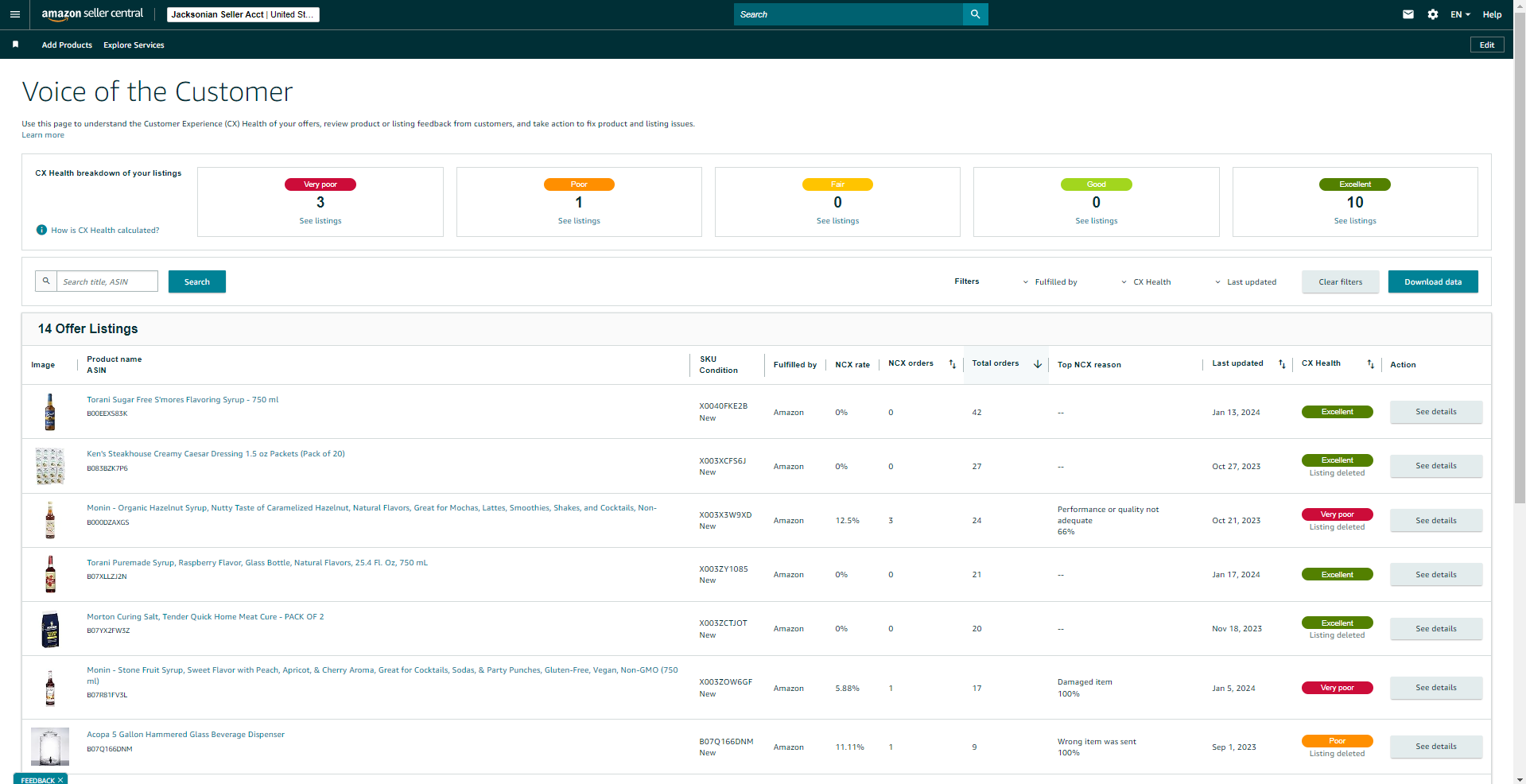Open Acopa Beverage Dispenser product image
This screenshot has width=1526, height=784.
coord(50,747)
